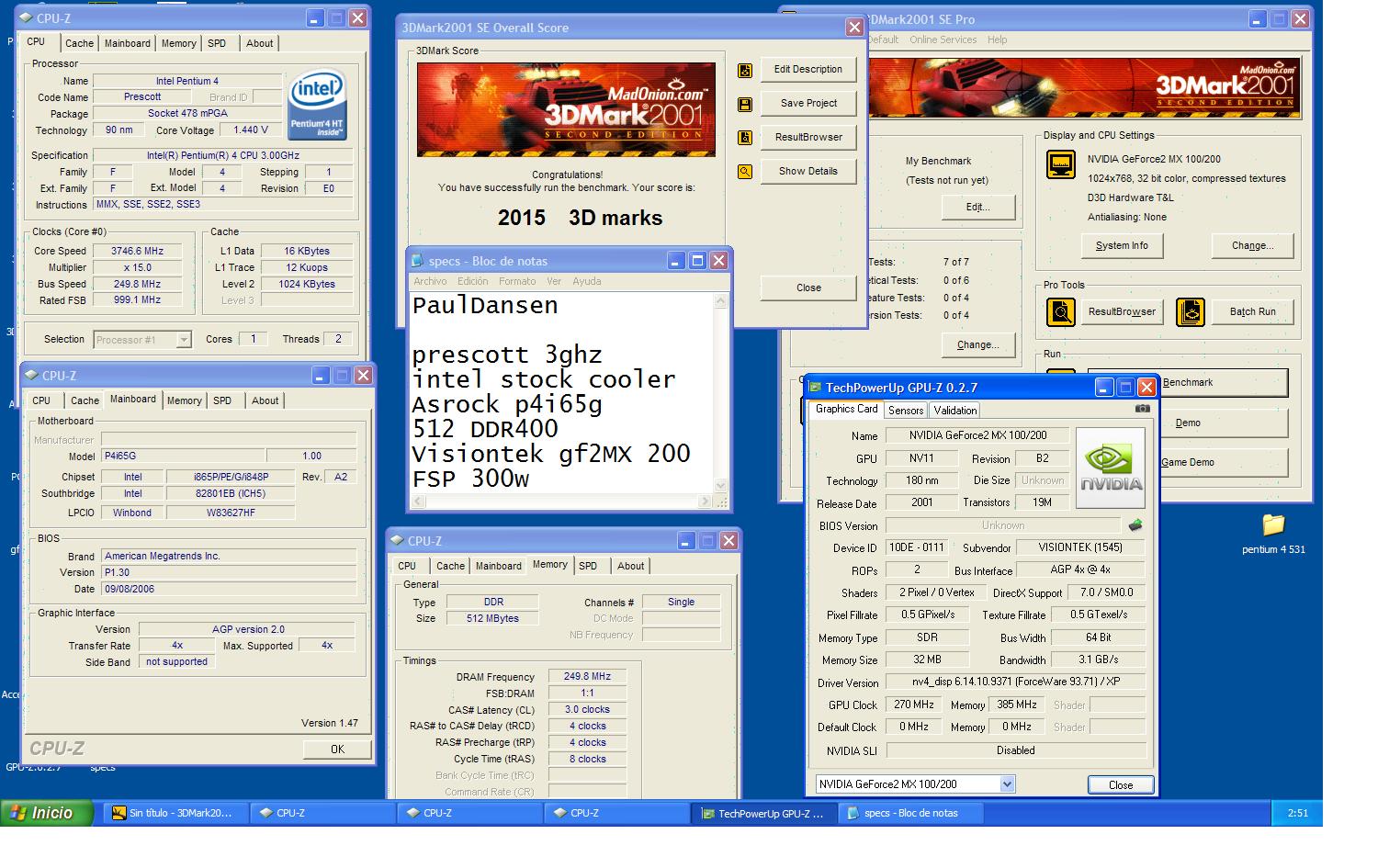Viewport: 1389px width, 868px height.
Task: Click Close button in 3DMark score dialog
Action: pyautogui.click(x=808, y=288)
